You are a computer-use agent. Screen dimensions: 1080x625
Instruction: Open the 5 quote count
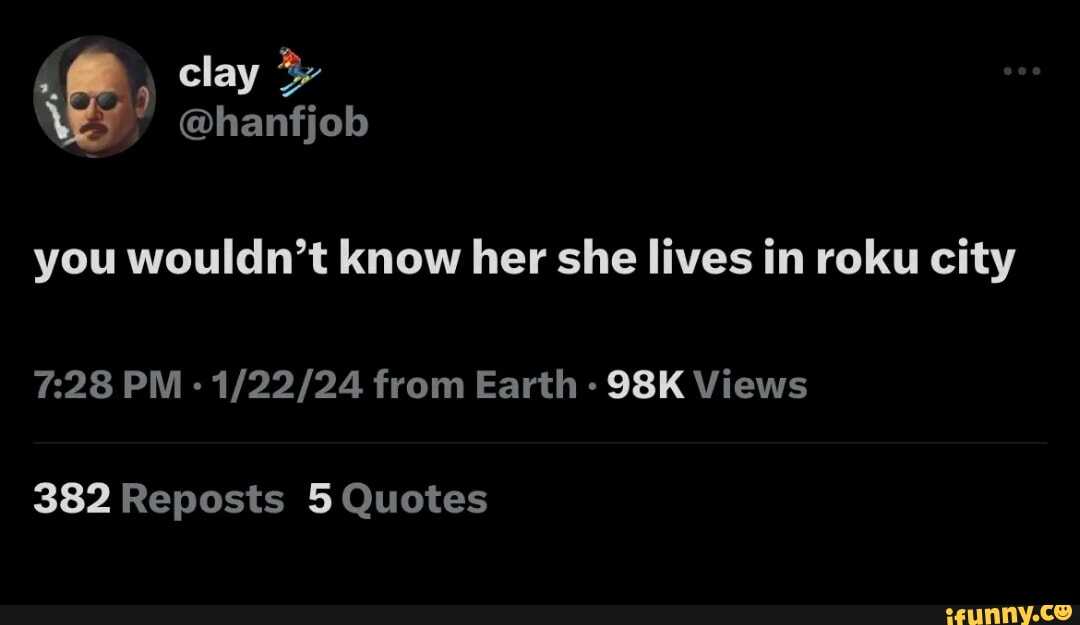pyautogui.click(x=320, y=499)
